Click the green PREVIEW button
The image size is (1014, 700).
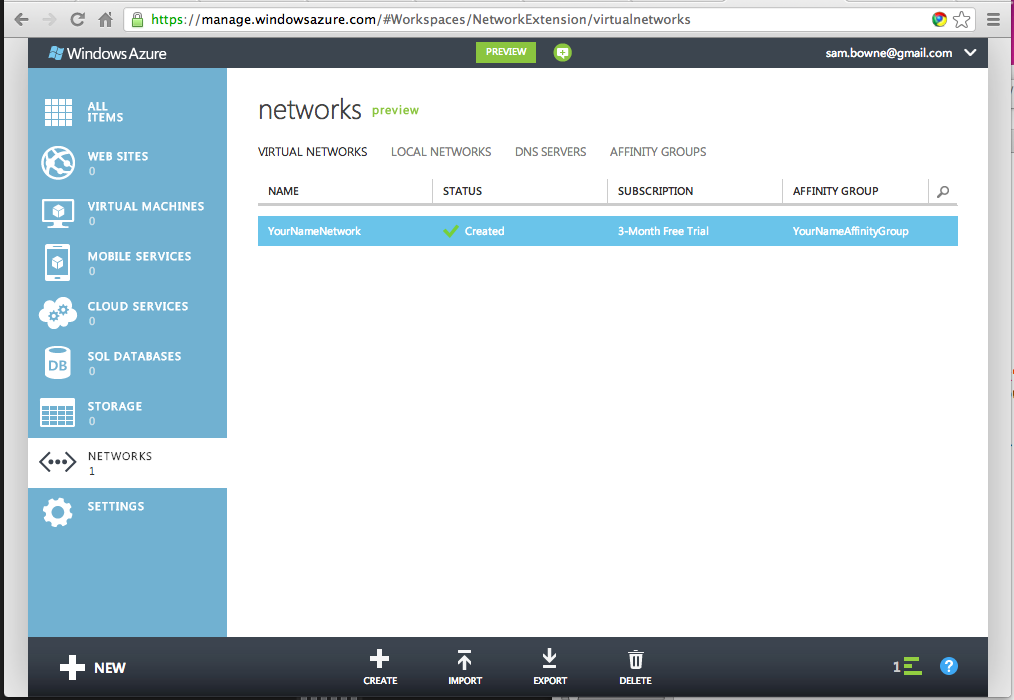pyautogui.click(x=506, y=52)
